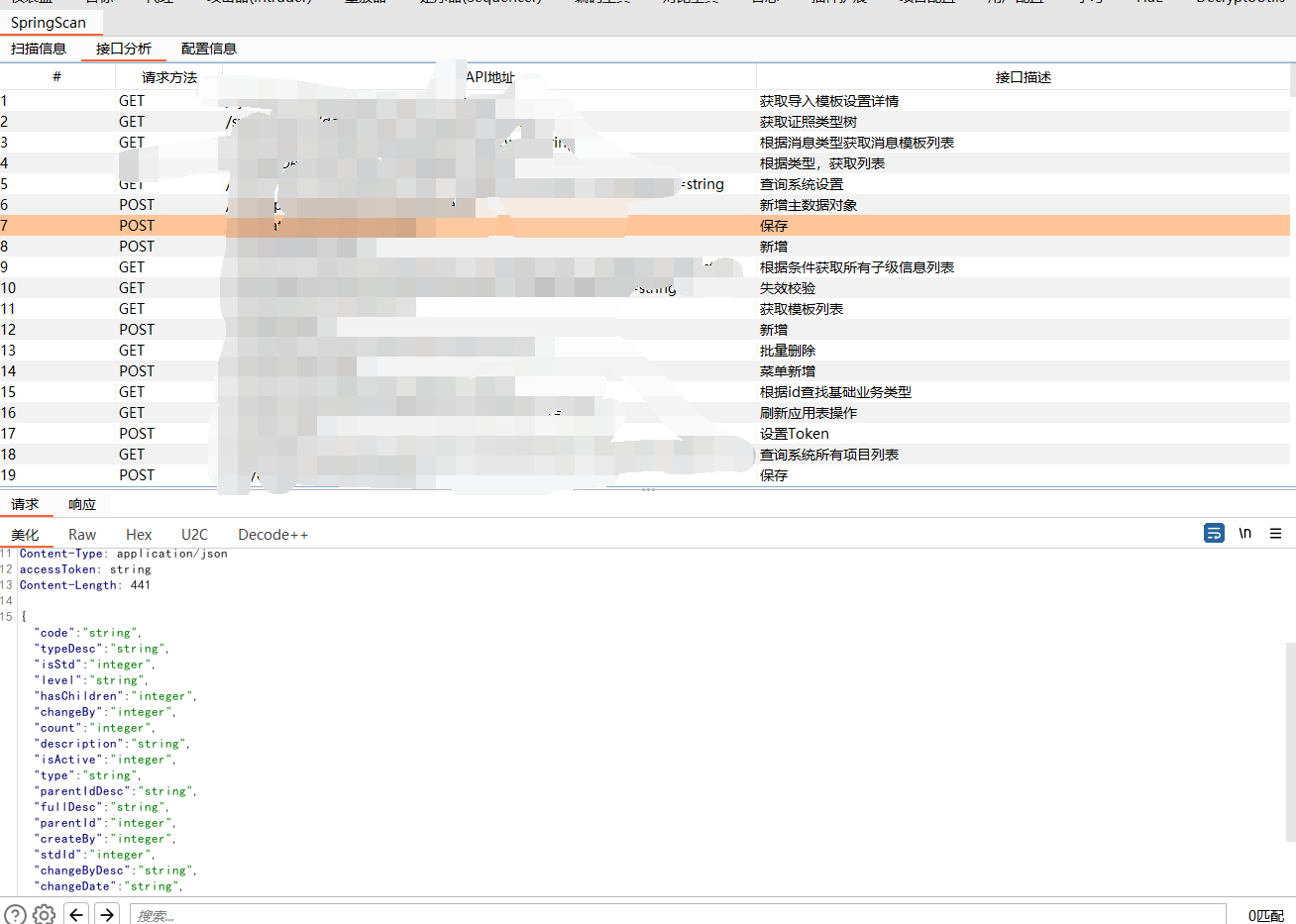Switch to the 响应 tab
The height and width of the screenshot is (924, 1296).
[82, 504]
